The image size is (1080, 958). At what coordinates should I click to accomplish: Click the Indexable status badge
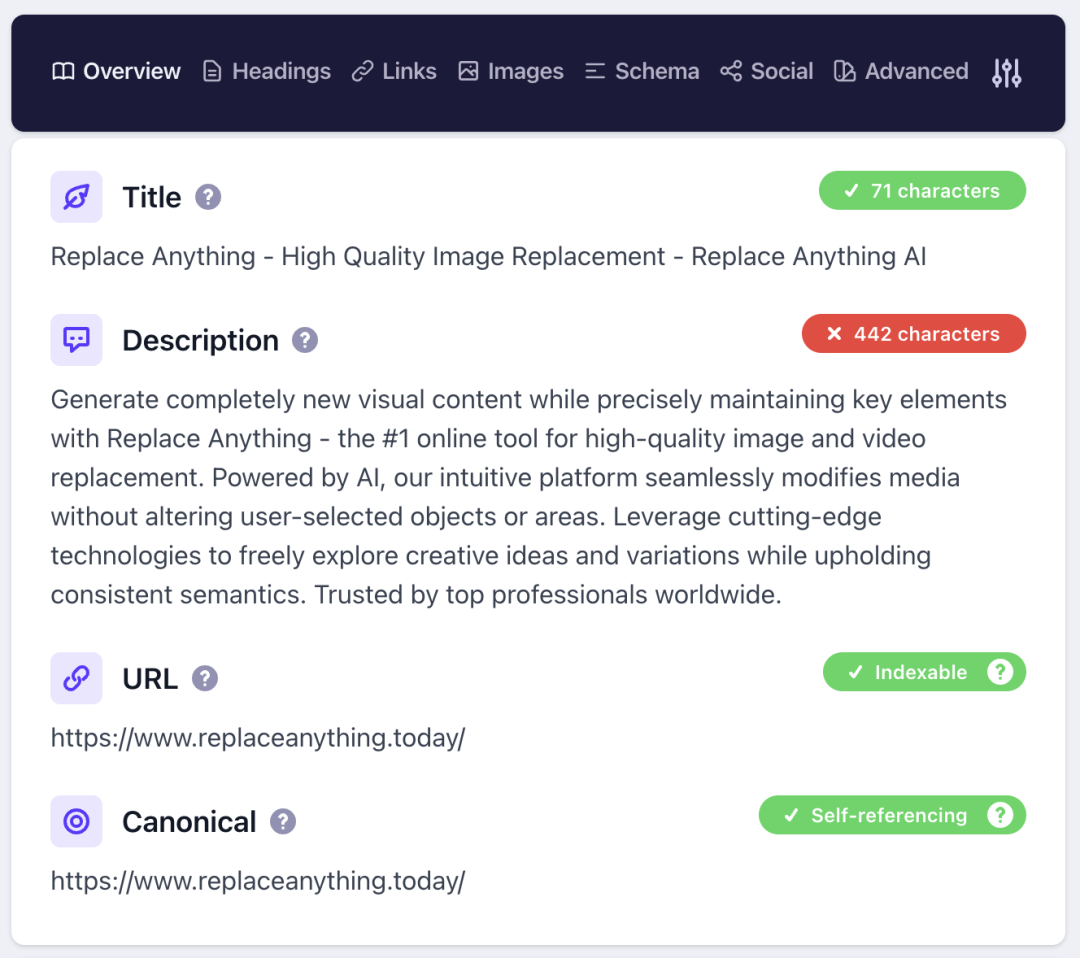[x=924, y=671]
